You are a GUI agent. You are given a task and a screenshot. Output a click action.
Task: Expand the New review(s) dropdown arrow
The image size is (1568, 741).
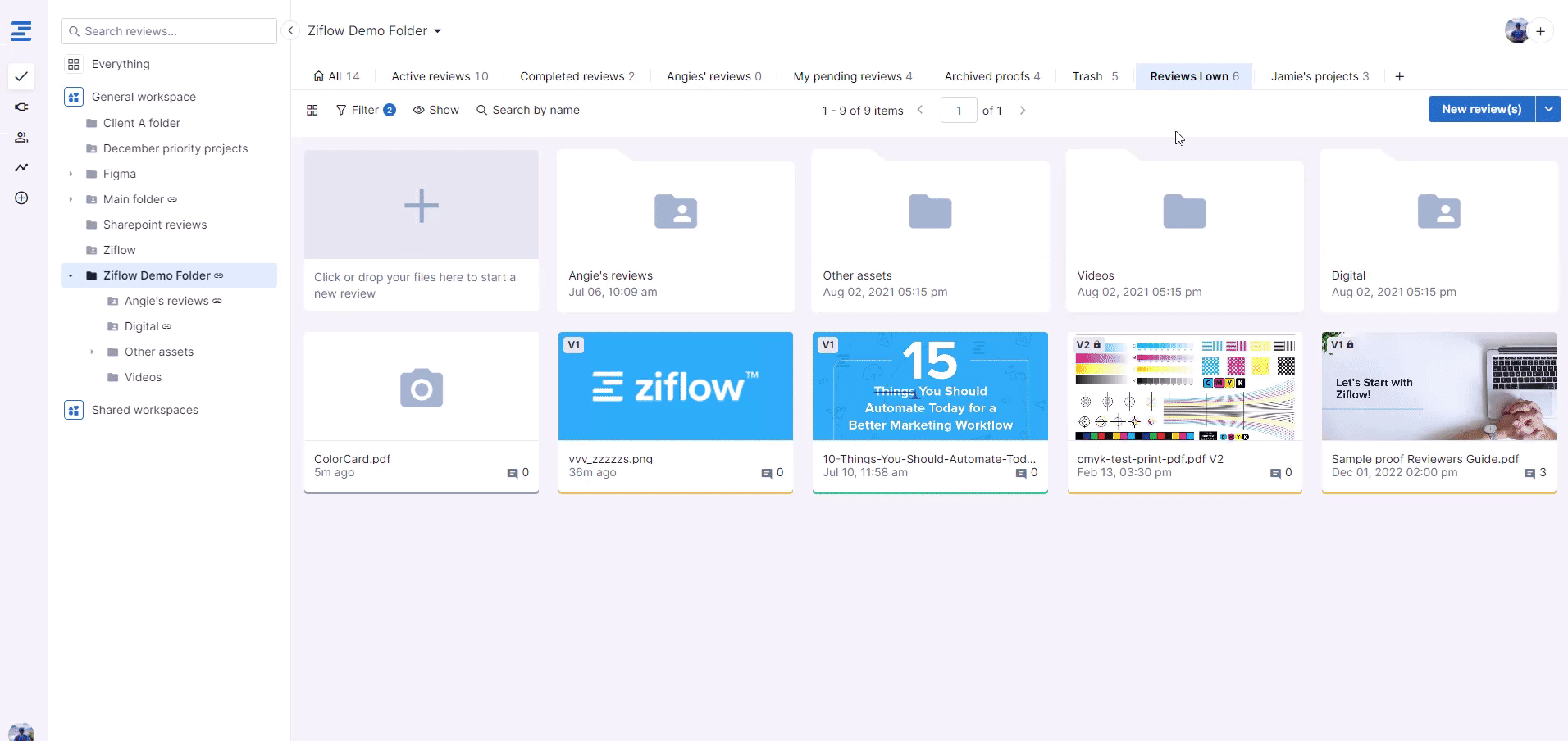coord(1548,109)
